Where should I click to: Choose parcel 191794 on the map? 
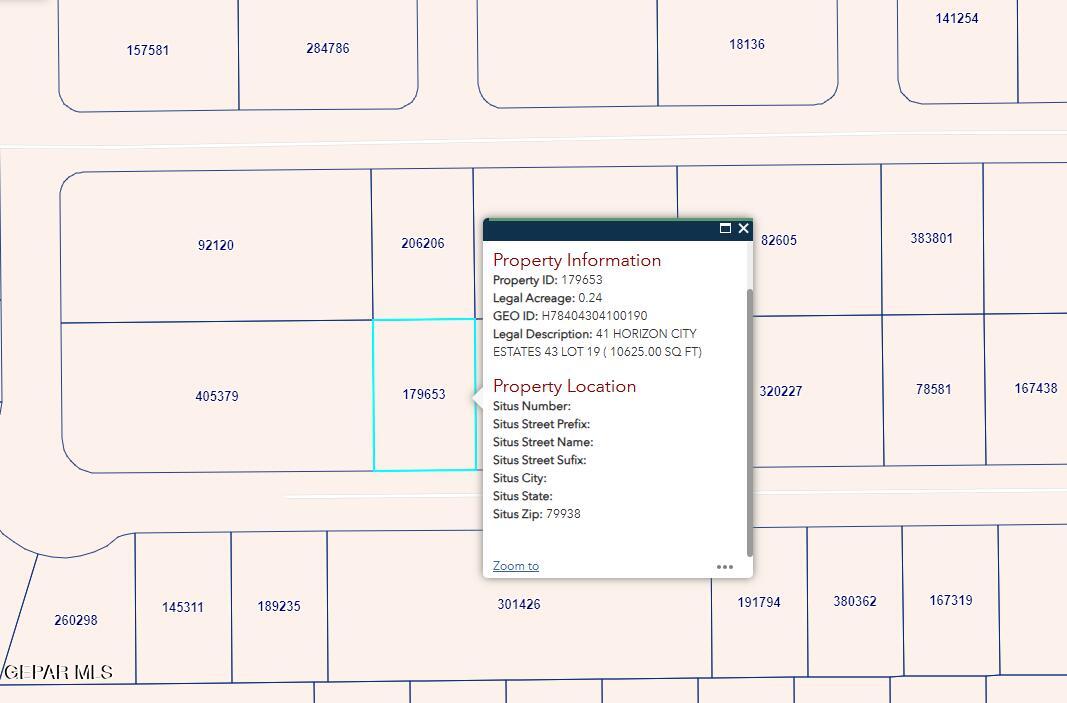[x=759, y=602]
